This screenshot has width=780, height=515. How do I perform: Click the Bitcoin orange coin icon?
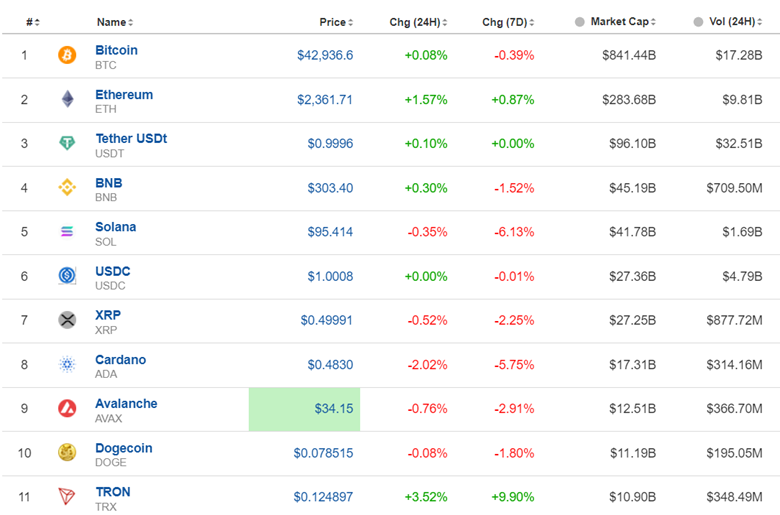point(67,56)
